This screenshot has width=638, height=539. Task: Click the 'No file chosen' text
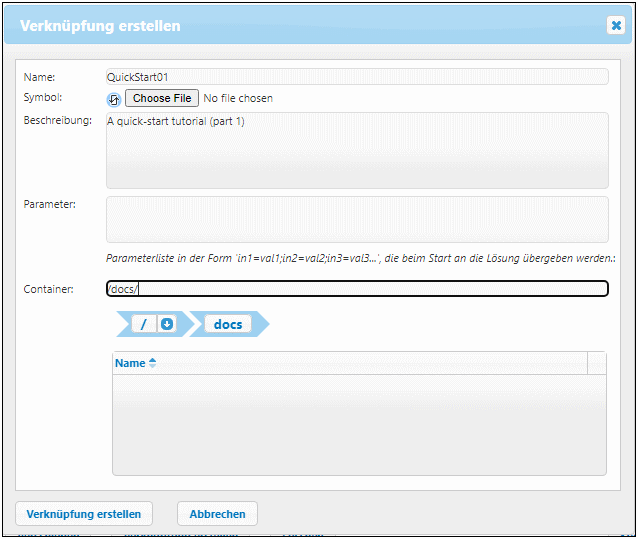[238, 99]
